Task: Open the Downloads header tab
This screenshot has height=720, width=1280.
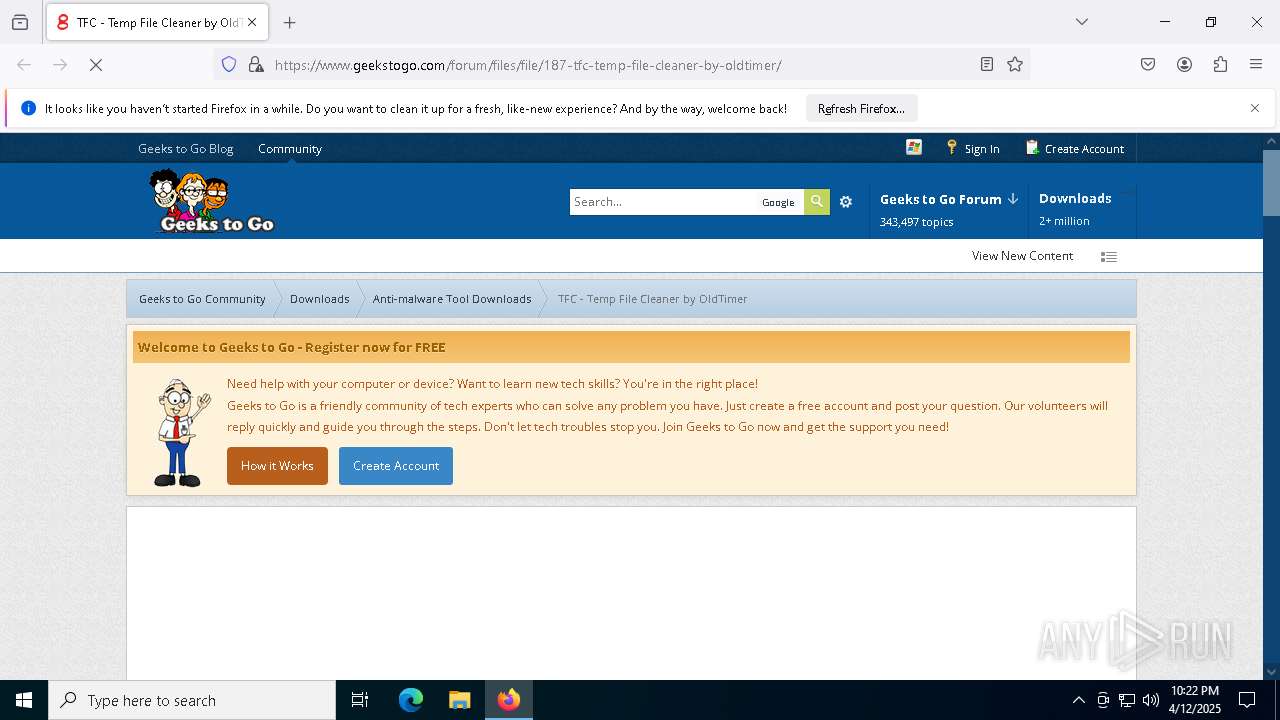Action: click(x=1081, y=209)
